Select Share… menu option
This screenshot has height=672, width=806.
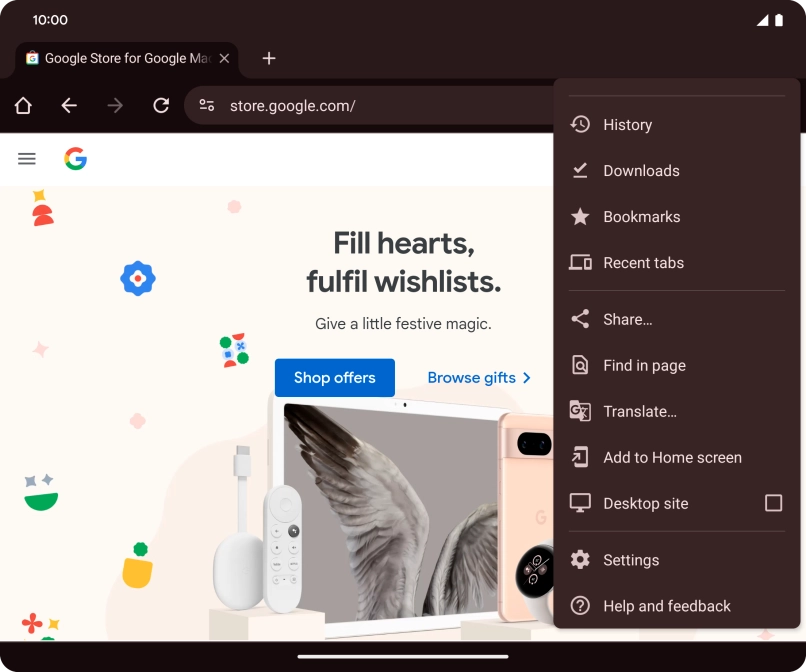coord(627,320)
